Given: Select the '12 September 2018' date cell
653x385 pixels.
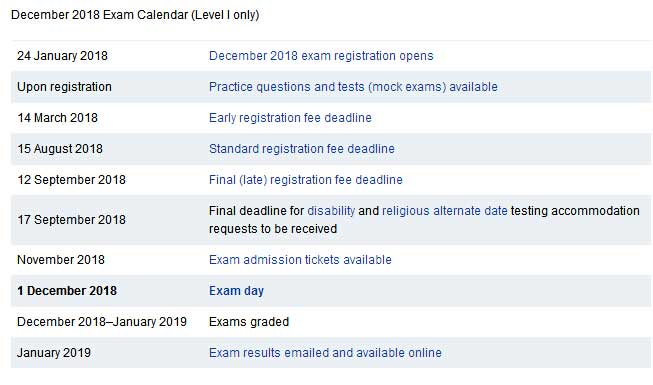Looking at the screenshot, I should tap(71, 180).
